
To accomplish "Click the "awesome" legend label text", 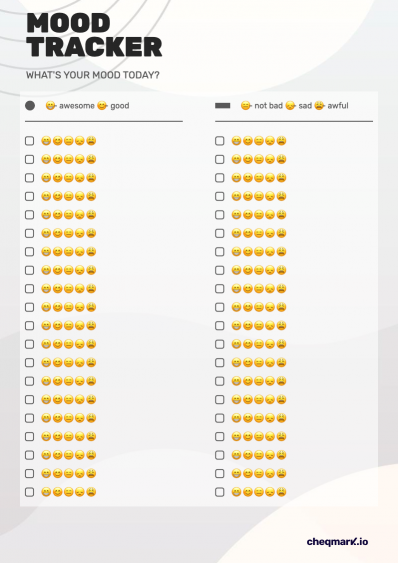I will 77,106.
